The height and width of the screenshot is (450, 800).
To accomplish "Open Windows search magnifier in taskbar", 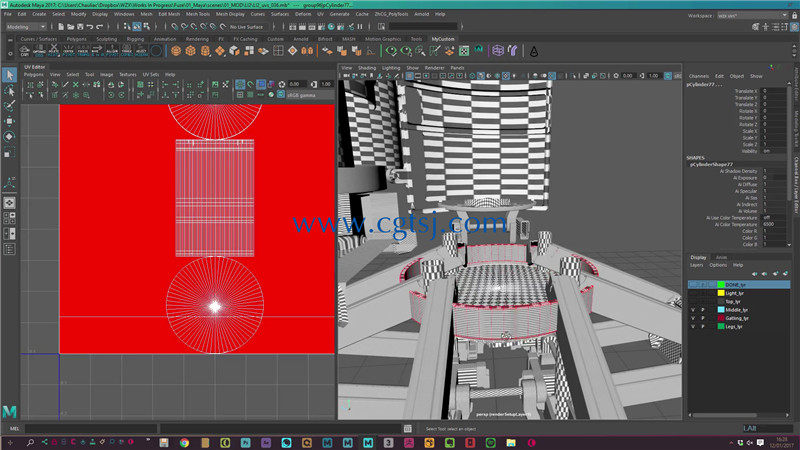I will (x=30, y=442).
